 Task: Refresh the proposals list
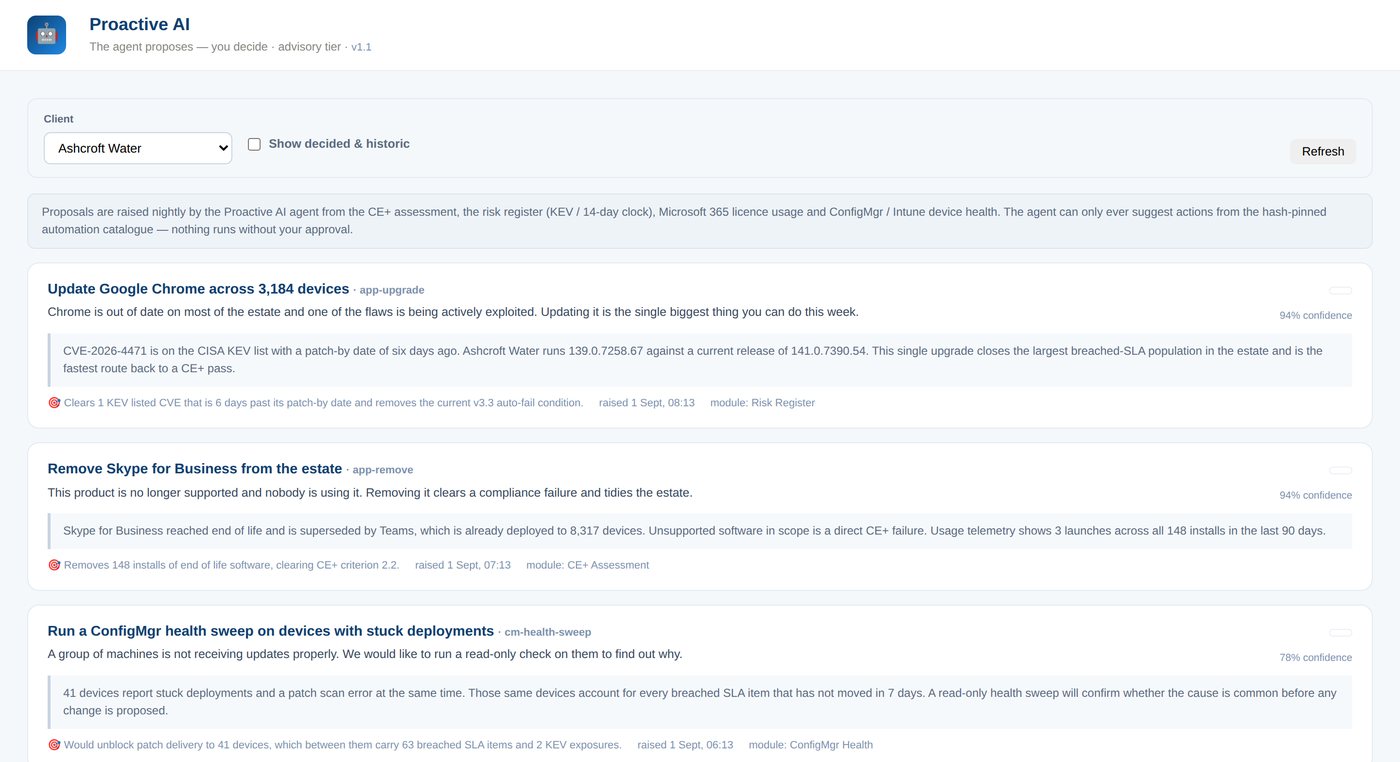point(1323,151)
